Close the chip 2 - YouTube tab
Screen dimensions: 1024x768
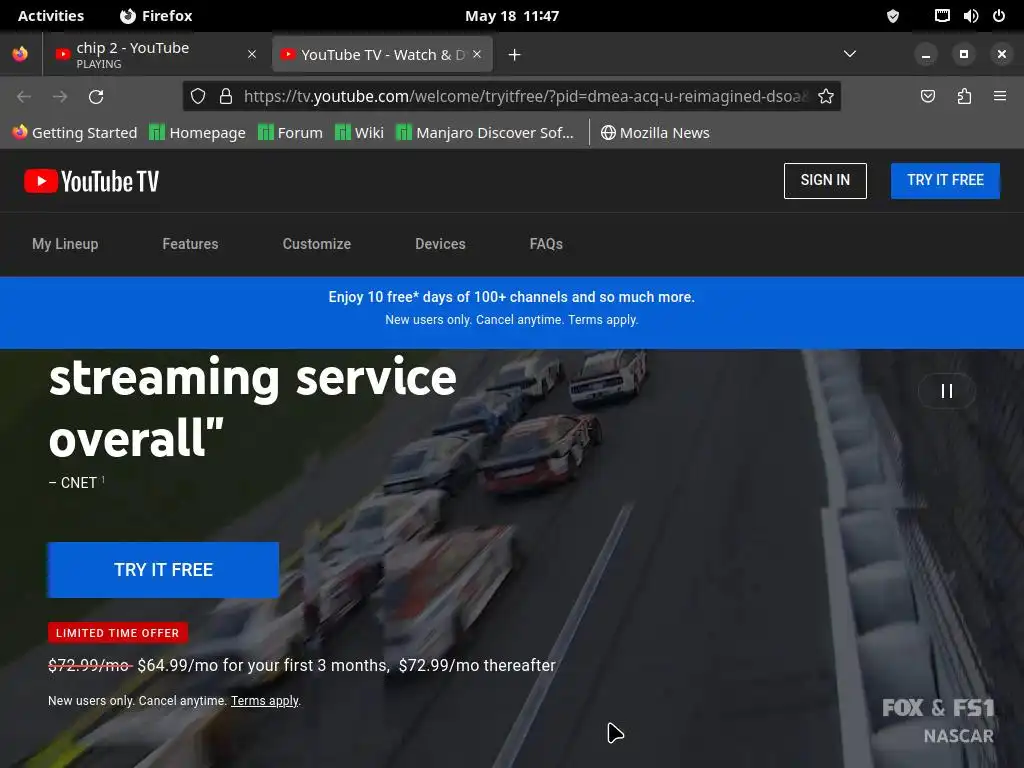pos(252,54)
